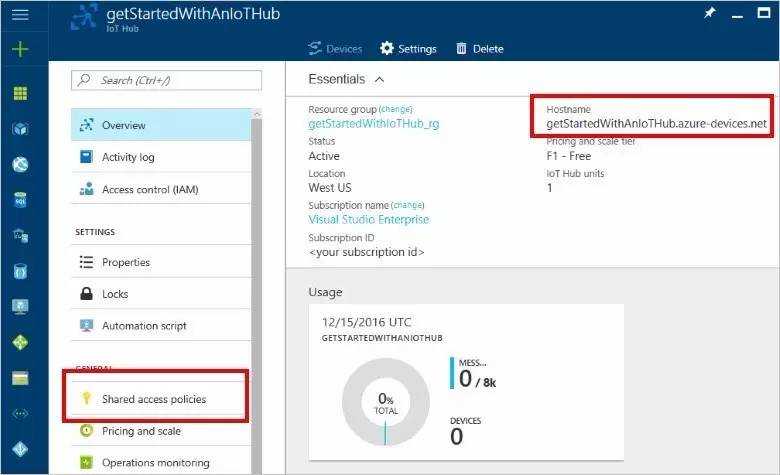
Task: Open the Automation script menu item
Action: pyautogui.click(x=161, y=326)
